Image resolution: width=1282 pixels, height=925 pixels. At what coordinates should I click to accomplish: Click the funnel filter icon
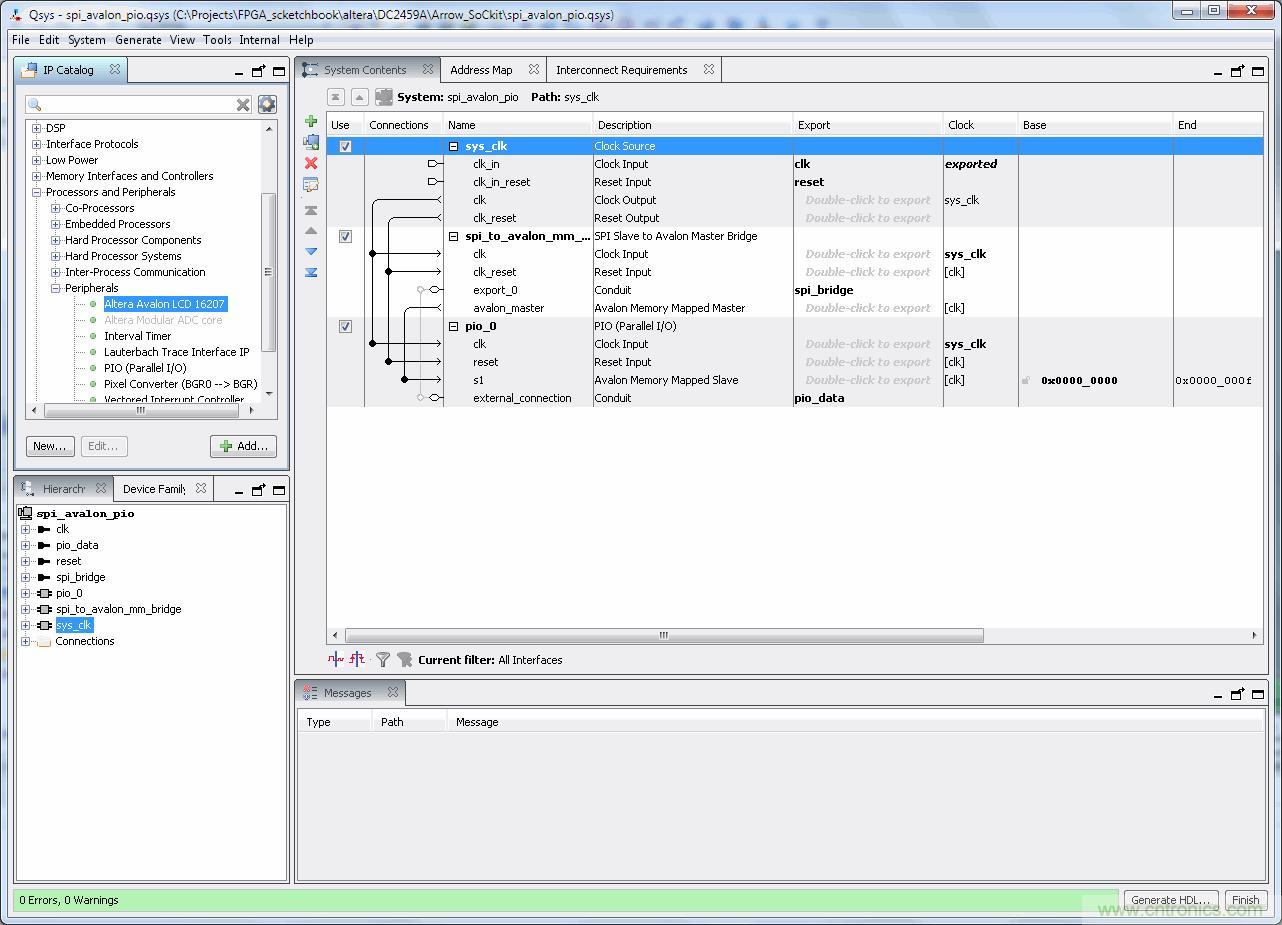point(382,659)
